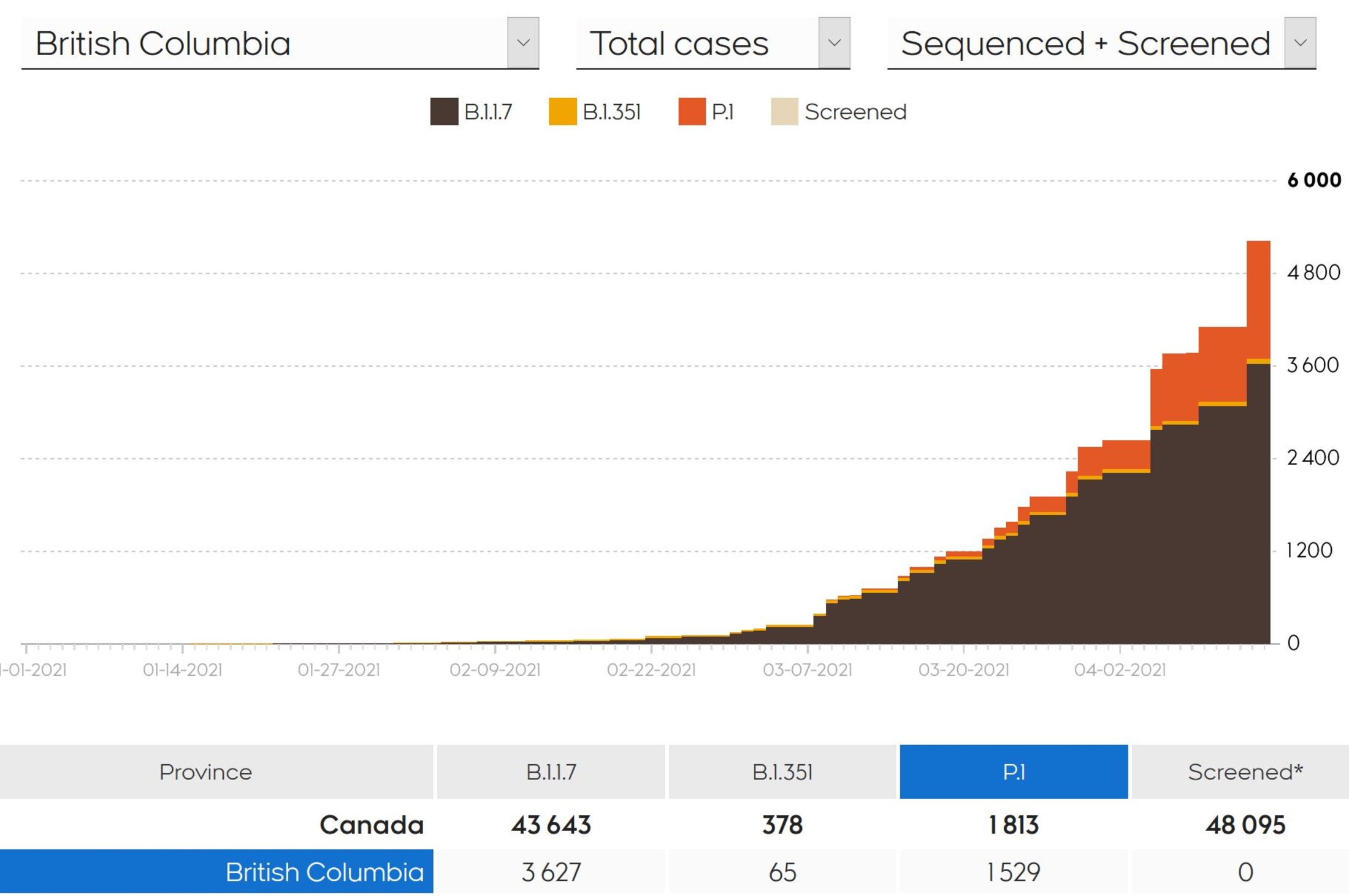Select the Screened* column header
1349x896 pixels.
click(x=1245, y=772)
